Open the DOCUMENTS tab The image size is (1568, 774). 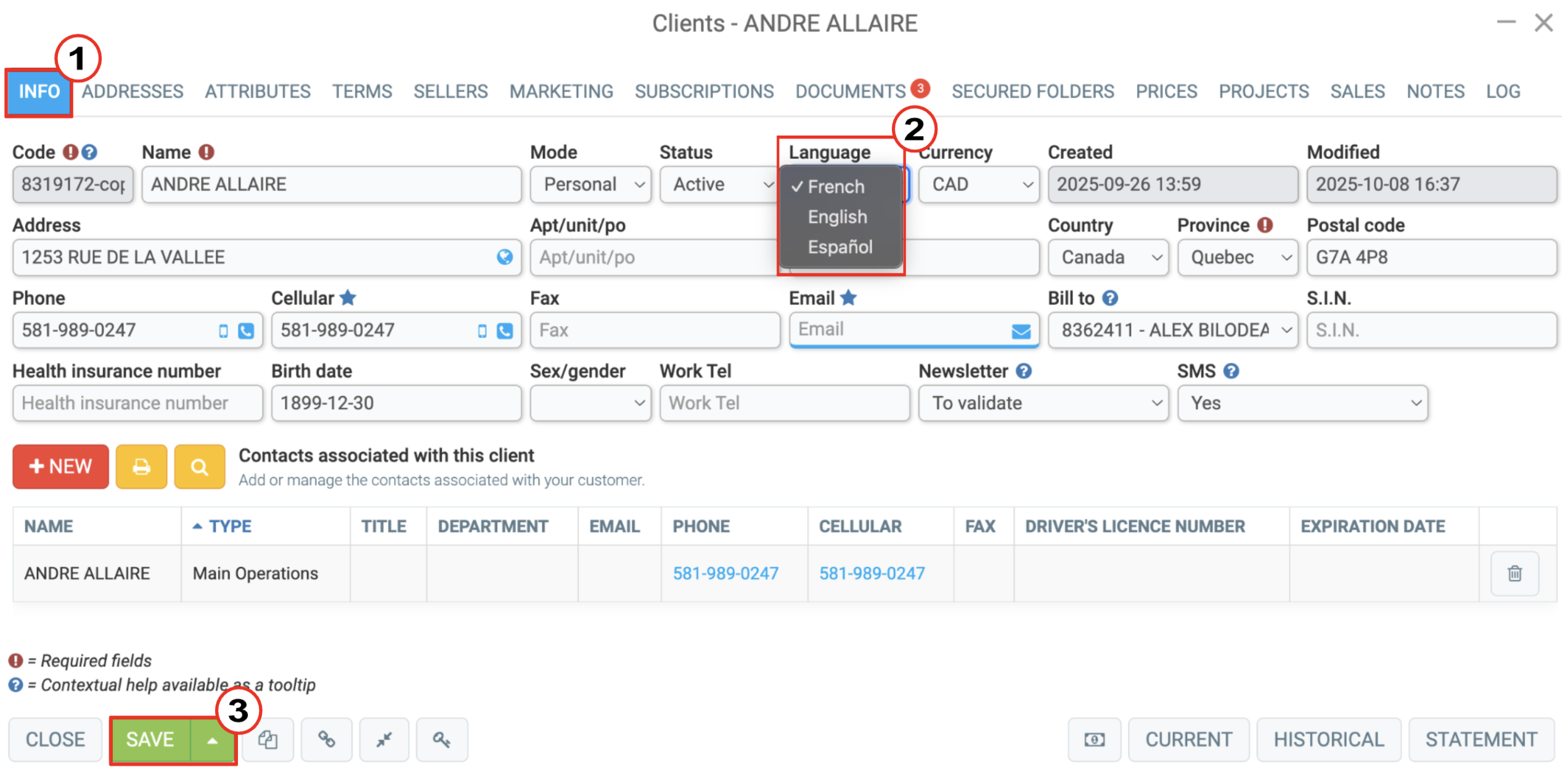[x=850, y=91]
